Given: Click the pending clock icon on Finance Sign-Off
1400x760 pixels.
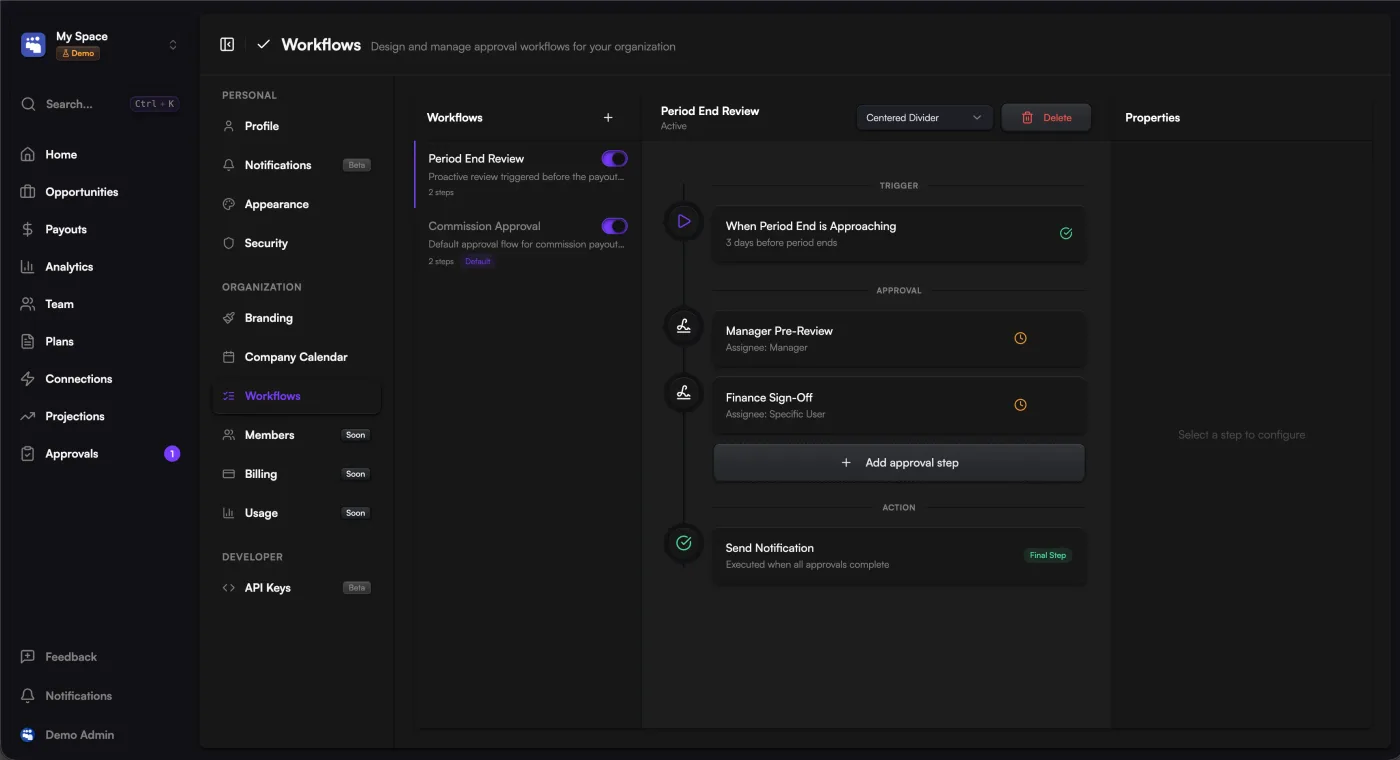Looking at the screenshot, I should pos(1020,405).
